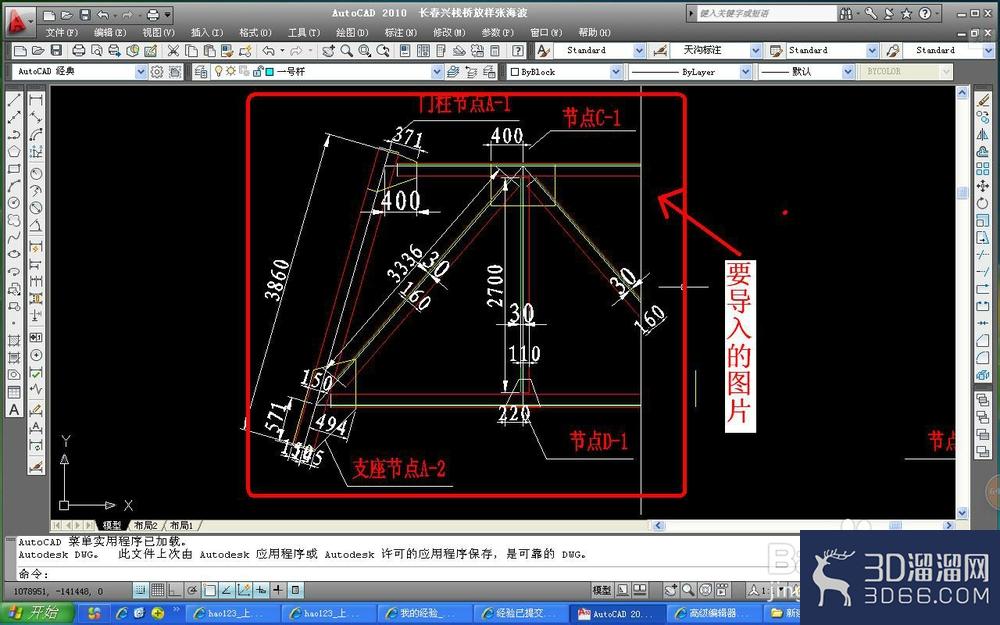
Task: Select the Linear dimension tool
Action: coord(36,100)
